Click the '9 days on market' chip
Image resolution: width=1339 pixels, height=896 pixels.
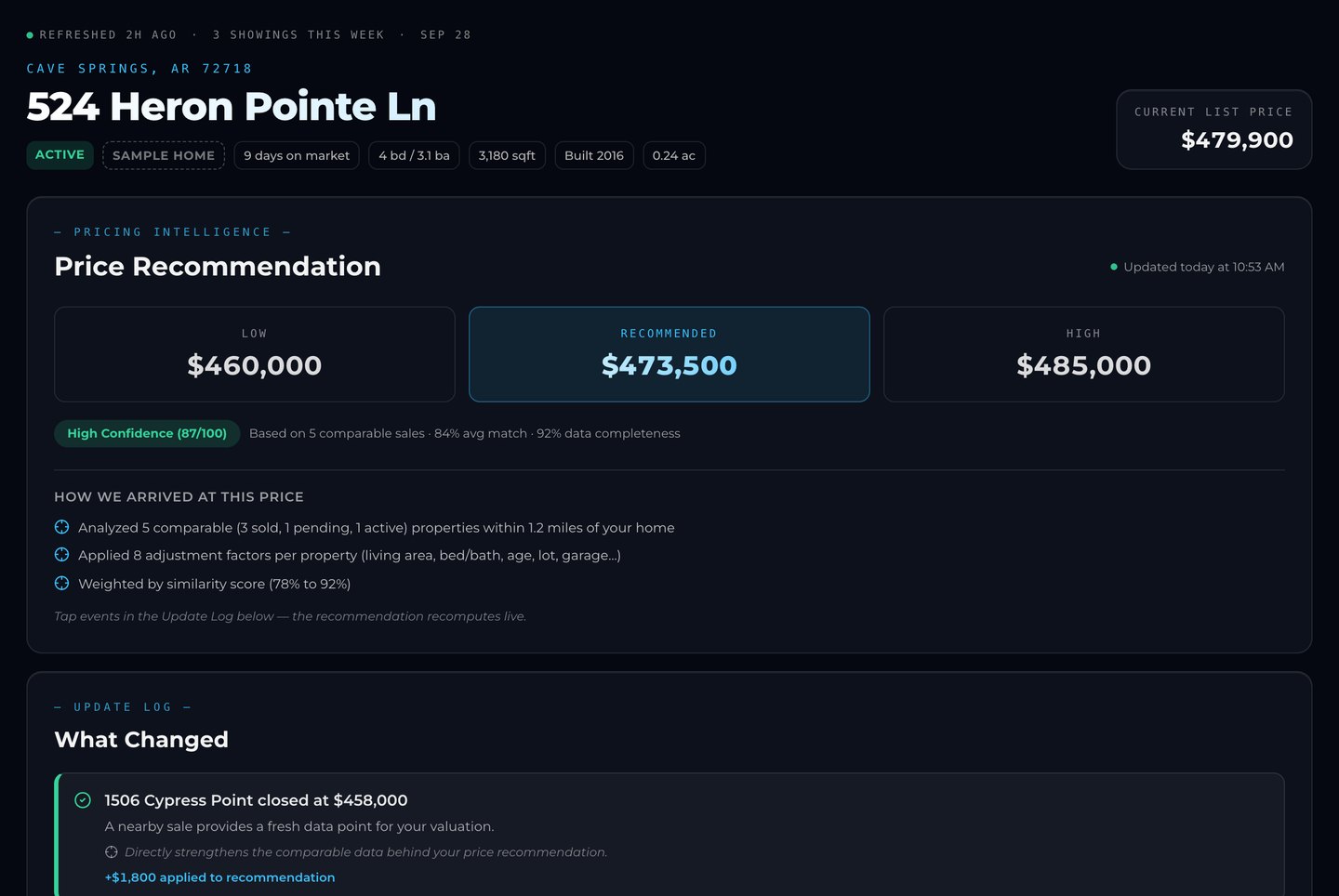pos(297,155)
